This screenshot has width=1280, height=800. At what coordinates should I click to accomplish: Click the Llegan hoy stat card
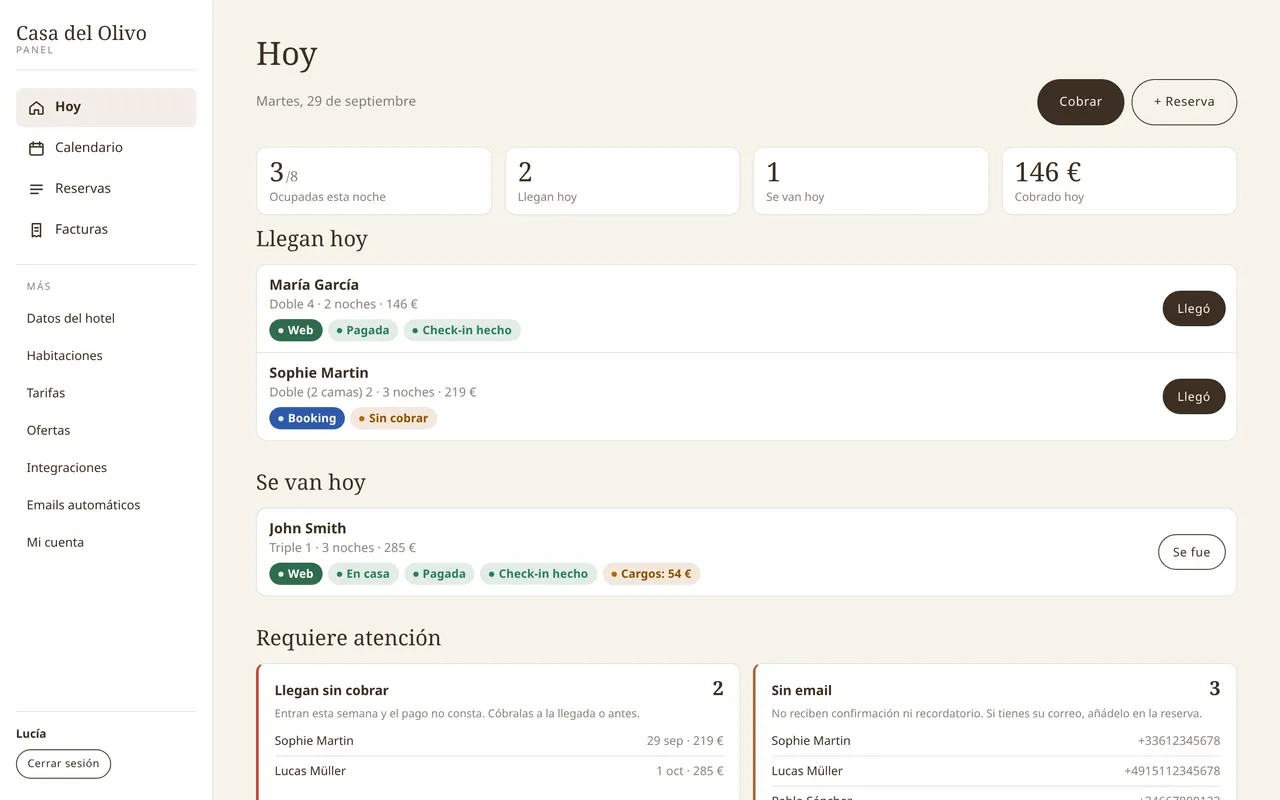click(622, 181)
